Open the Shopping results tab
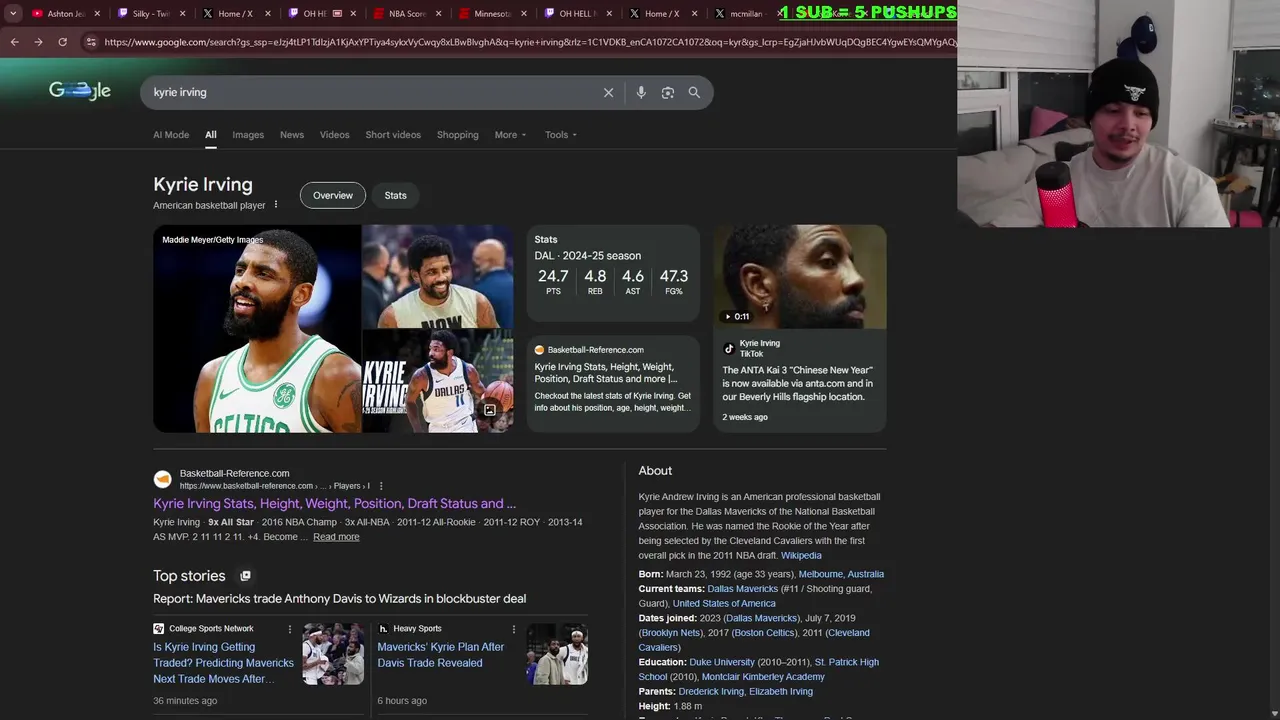This screenshot has width=1280, height=720. click(x=458, y=135)
